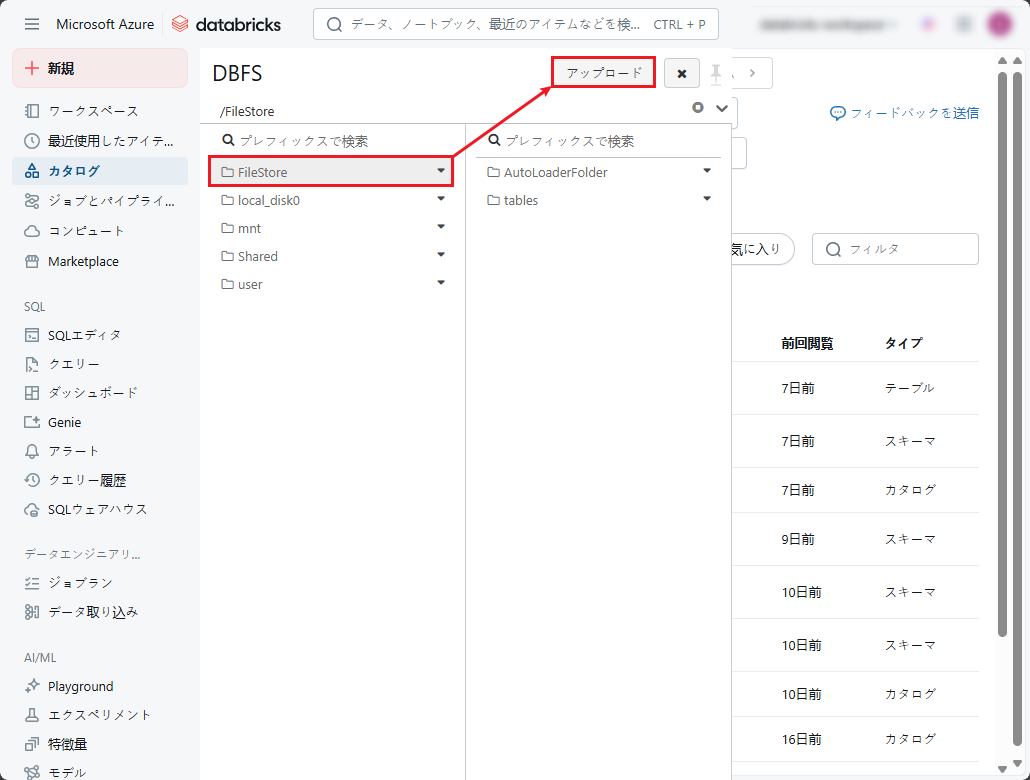Open the hamburger navigation menu
The image size is (1030, 780).
(32, 24)
